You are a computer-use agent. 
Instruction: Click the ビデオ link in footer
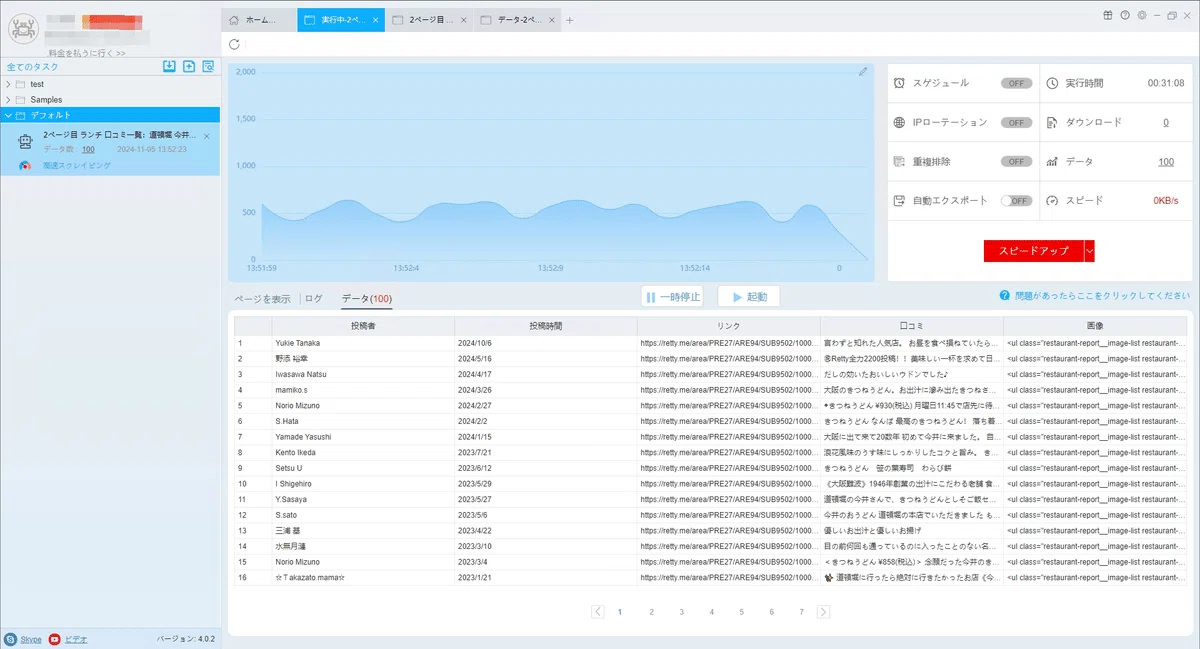[x=76, y=638]
